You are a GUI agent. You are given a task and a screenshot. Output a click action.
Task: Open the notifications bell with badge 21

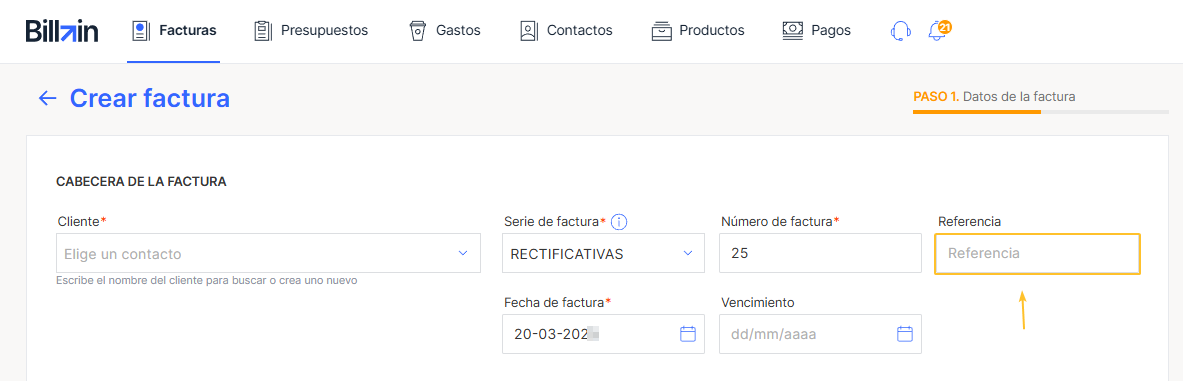click(x=939, y=31)
